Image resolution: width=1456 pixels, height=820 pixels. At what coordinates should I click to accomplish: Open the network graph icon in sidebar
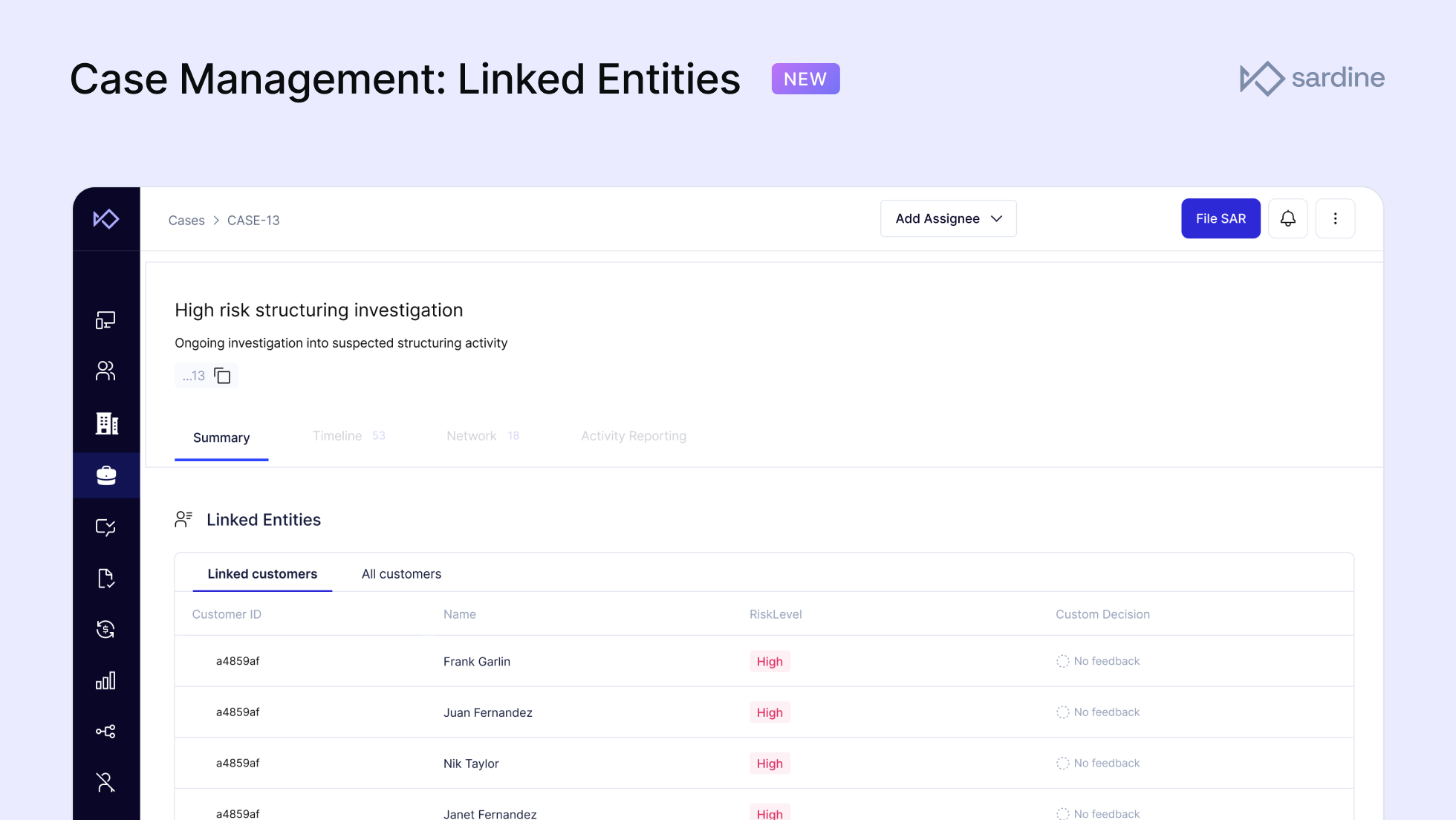tap(106, 731)
